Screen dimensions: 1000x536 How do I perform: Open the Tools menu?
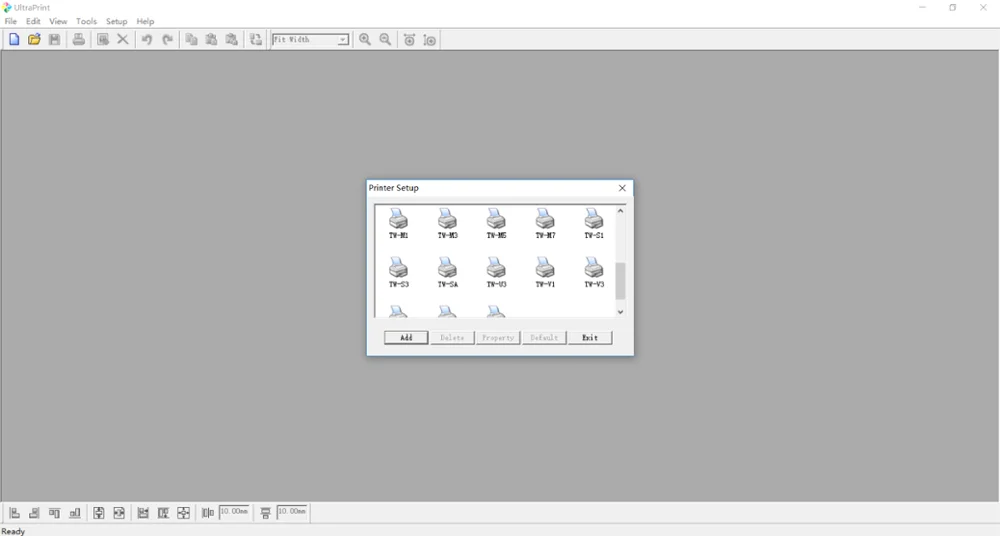click(86, 21)
